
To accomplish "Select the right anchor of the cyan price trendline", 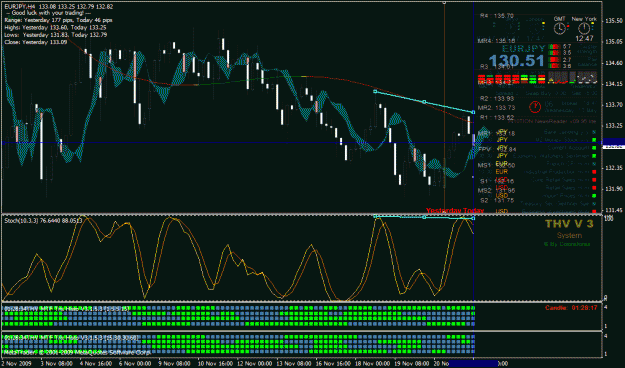I will point(473,112).
